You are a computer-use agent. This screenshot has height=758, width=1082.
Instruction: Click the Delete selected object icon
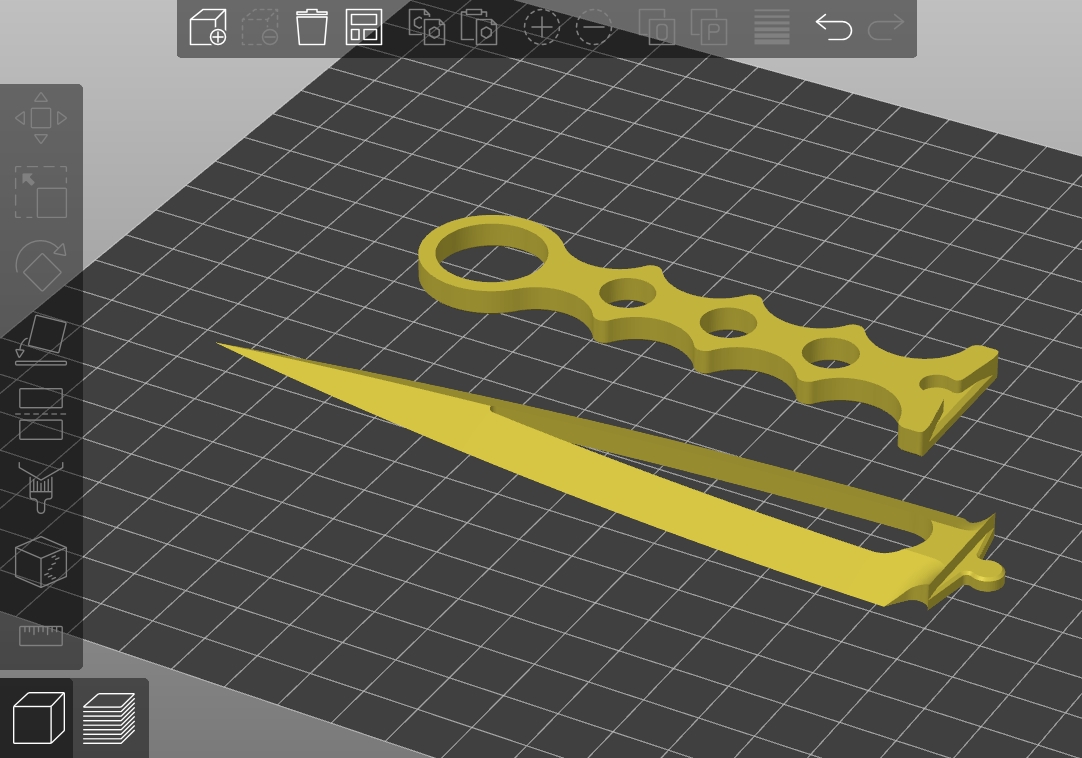point(260,28)
